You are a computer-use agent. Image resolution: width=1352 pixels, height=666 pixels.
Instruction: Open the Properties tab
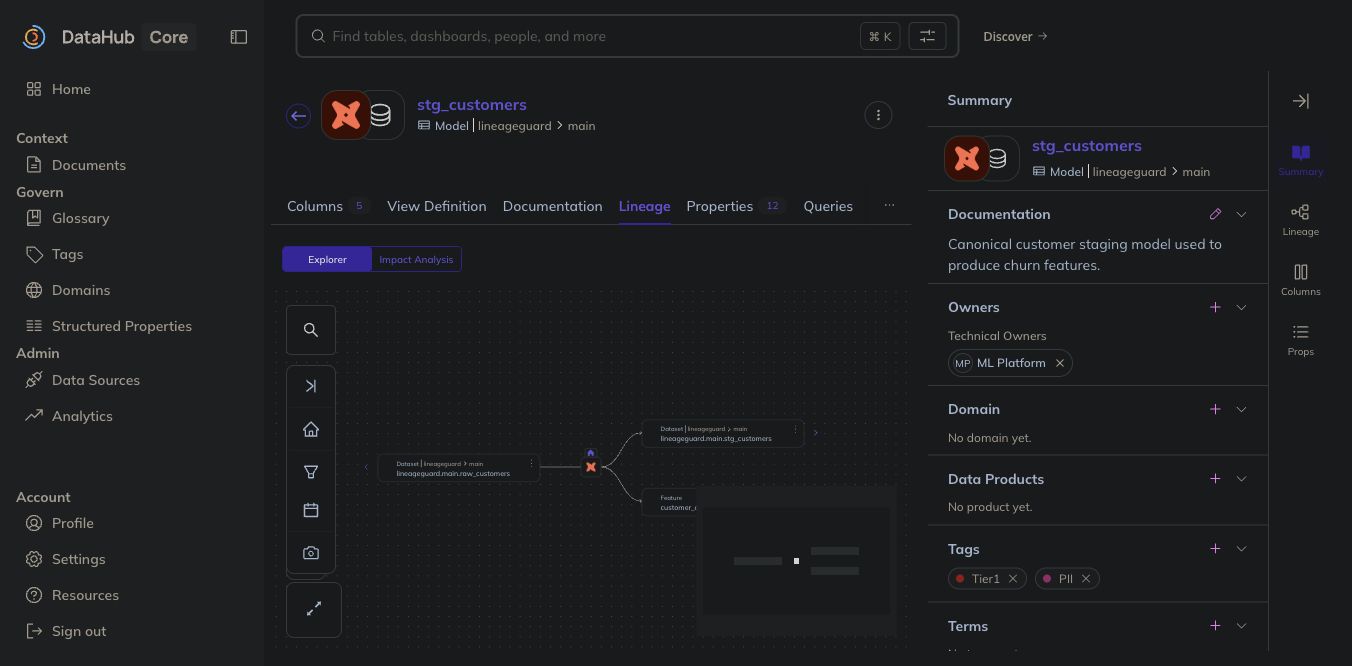tap(734, 206)
